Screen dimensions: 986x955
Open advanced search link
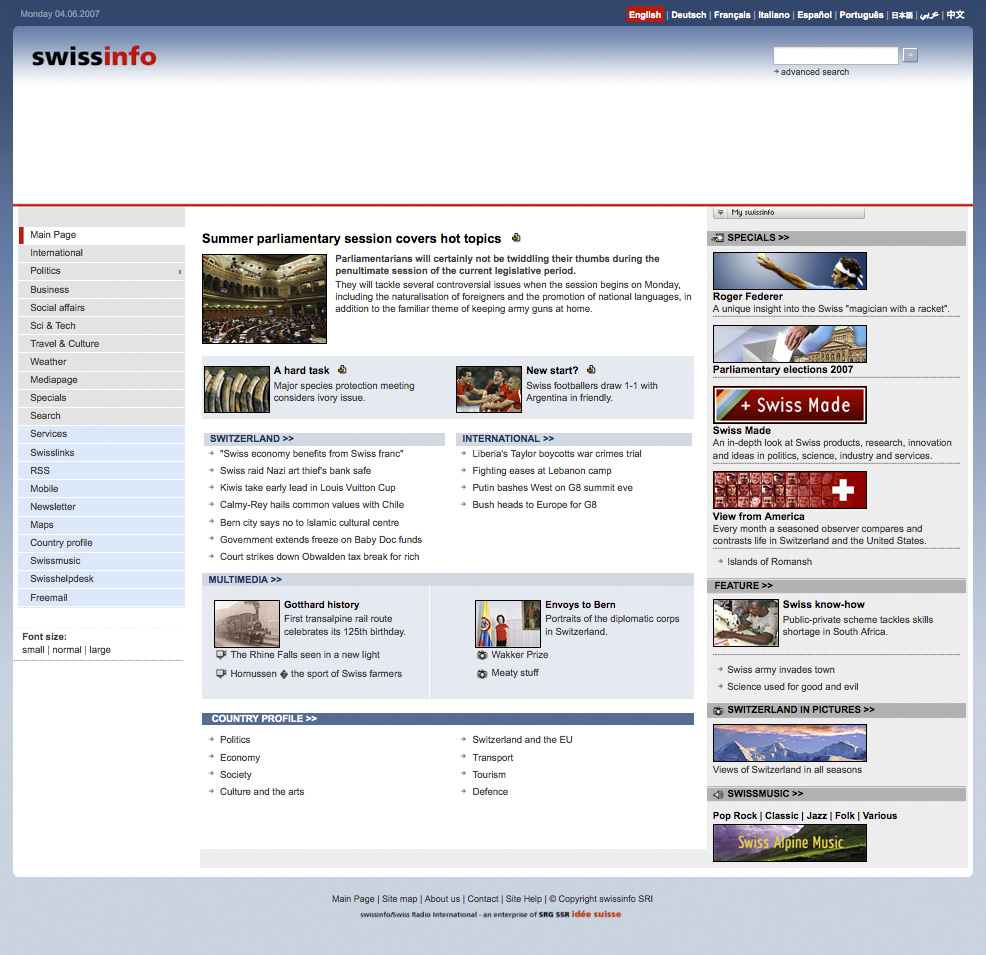[814, 72]
